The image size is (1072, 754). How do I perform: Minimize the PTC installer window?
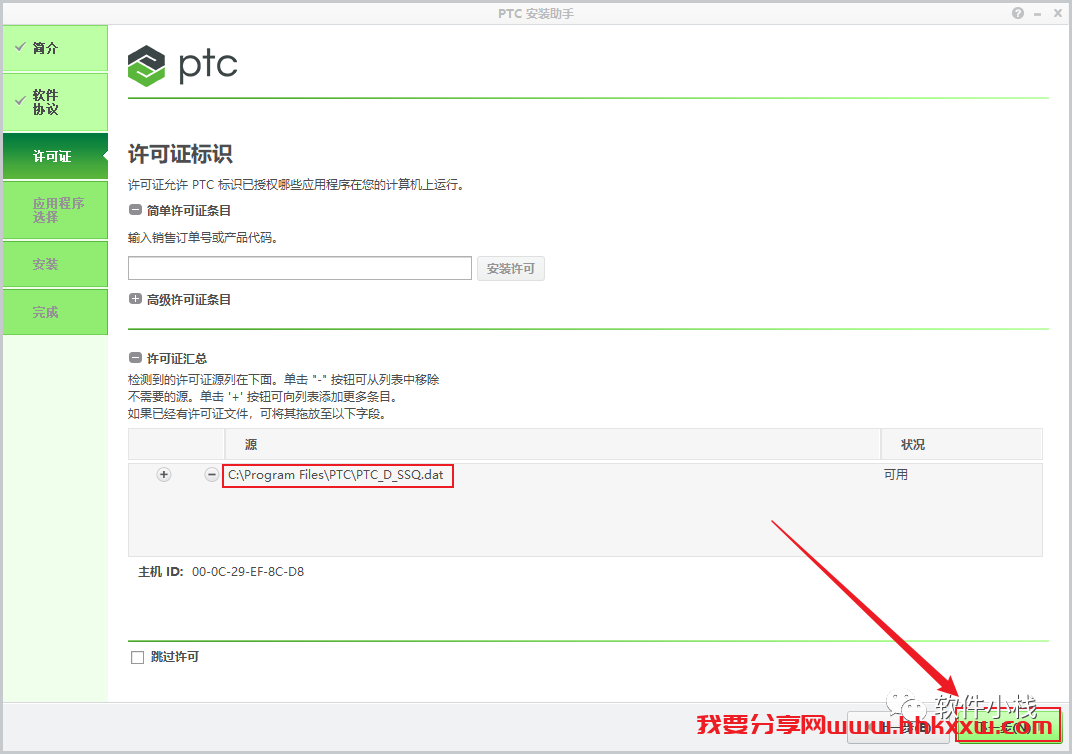pos(1038,14)
